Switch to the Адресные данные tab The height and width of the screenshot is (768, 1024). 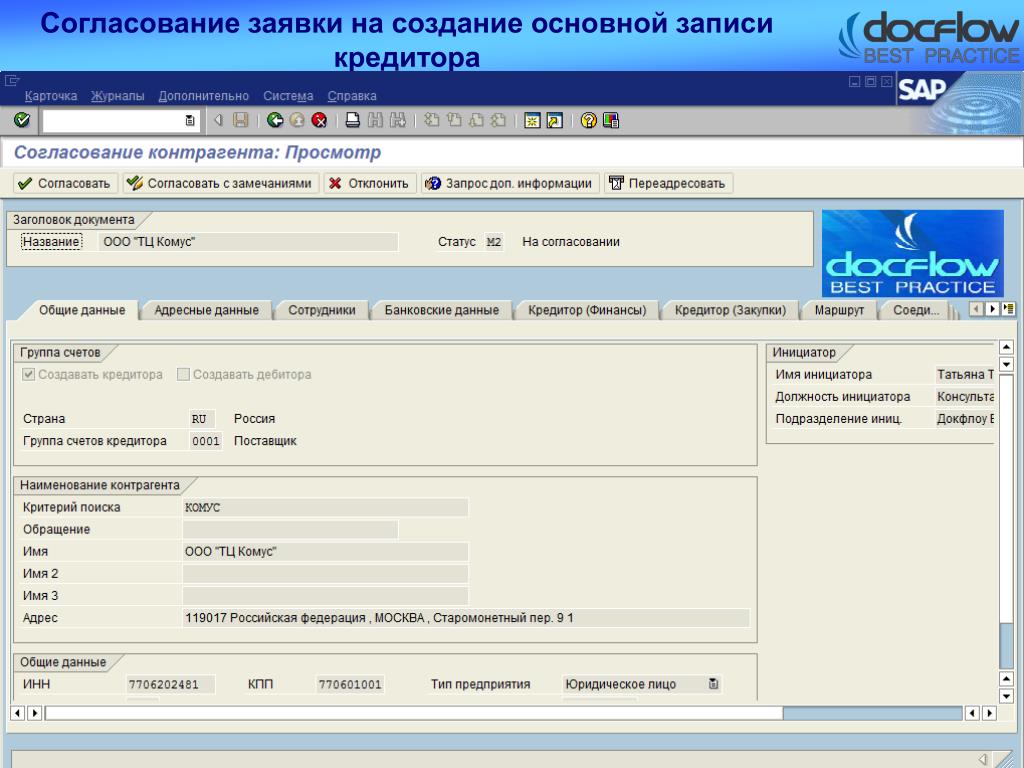pyautogui.click(x=206, y=310)
